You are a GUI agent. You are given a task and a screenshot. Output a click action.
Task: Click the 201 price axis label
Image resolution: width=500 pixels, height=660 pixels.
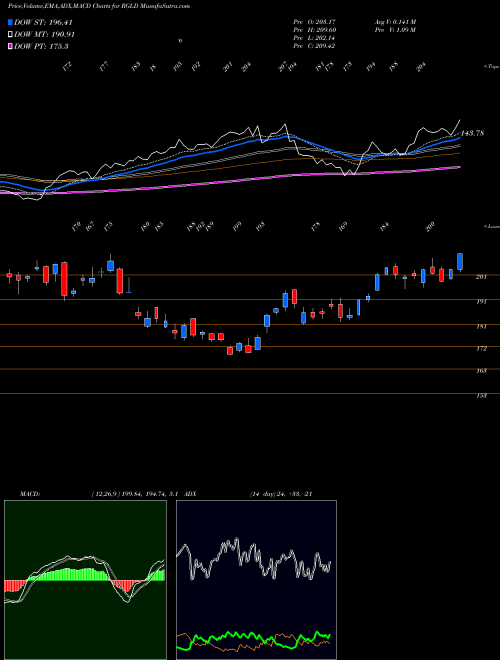pos(481,277)
